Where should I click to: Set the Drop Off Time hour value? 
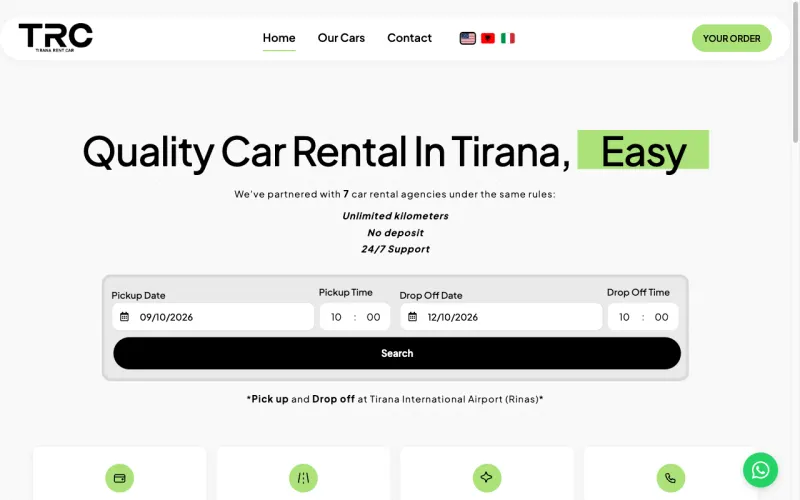coord(624,317)
